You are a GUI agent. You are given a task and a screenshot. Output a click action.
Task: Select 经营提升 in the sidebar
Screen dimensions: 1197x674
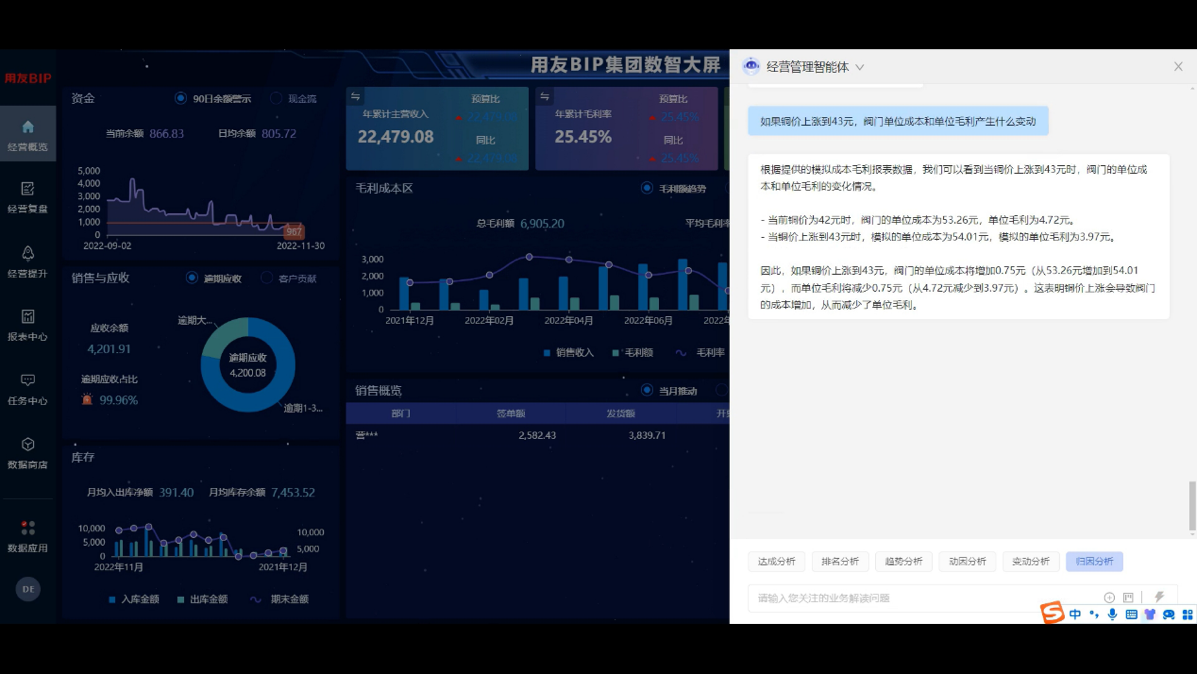[29, 260]
